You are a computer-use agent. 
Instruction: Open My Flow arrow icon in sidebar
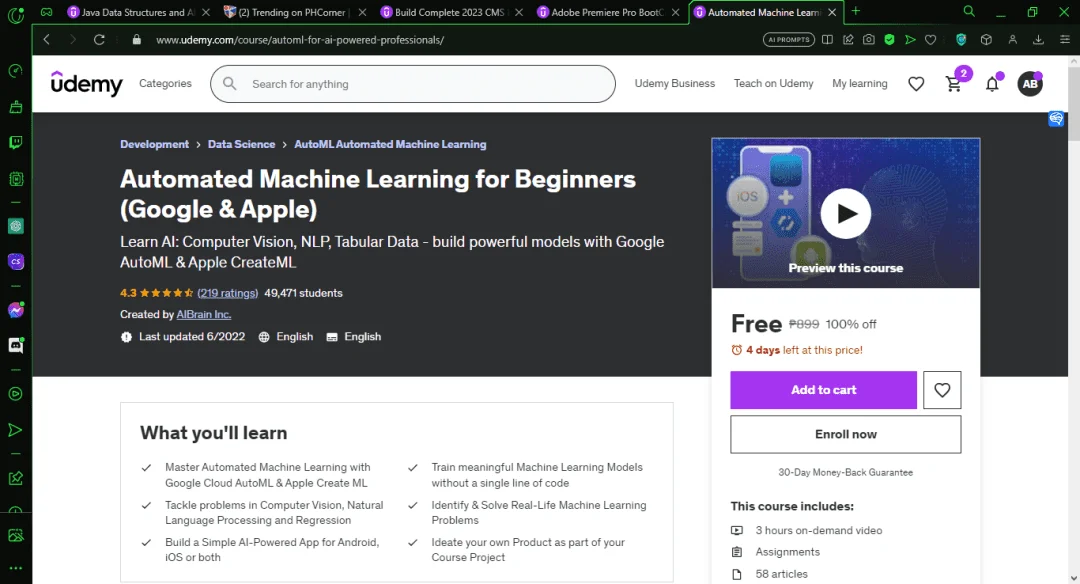[x=15, y=430]
